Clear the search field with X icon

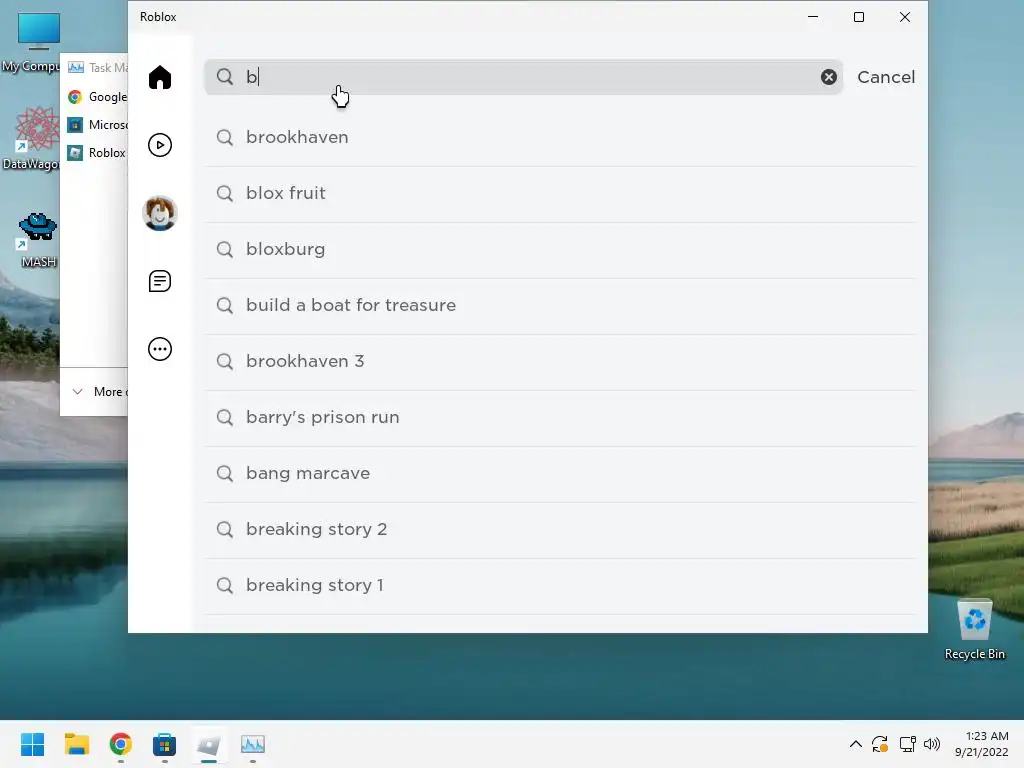coord(829,77)
